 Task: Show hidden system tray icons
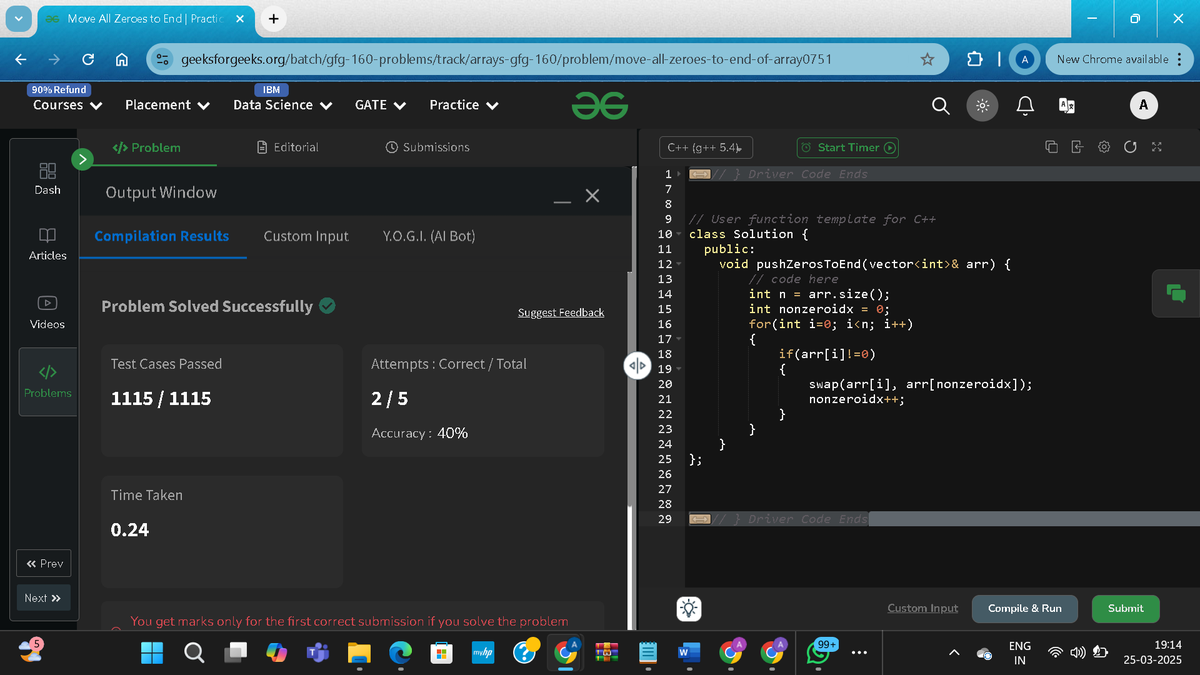(x=954, y=653)
